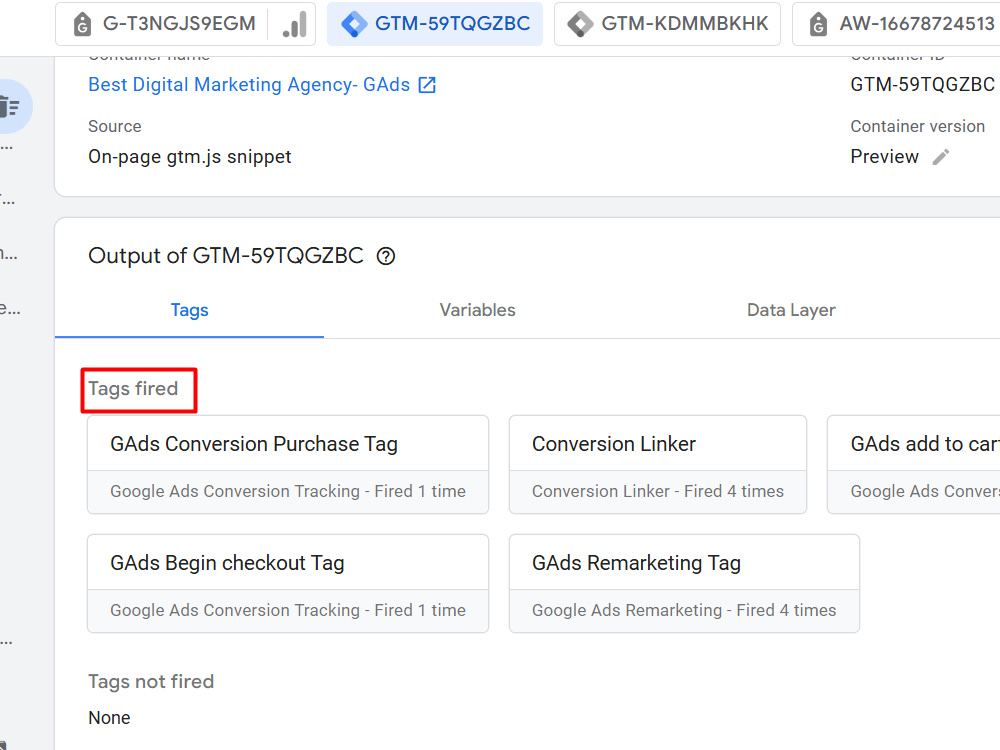
Task: Switch to the Data Layer tab
Action: [x=791, y=310]
